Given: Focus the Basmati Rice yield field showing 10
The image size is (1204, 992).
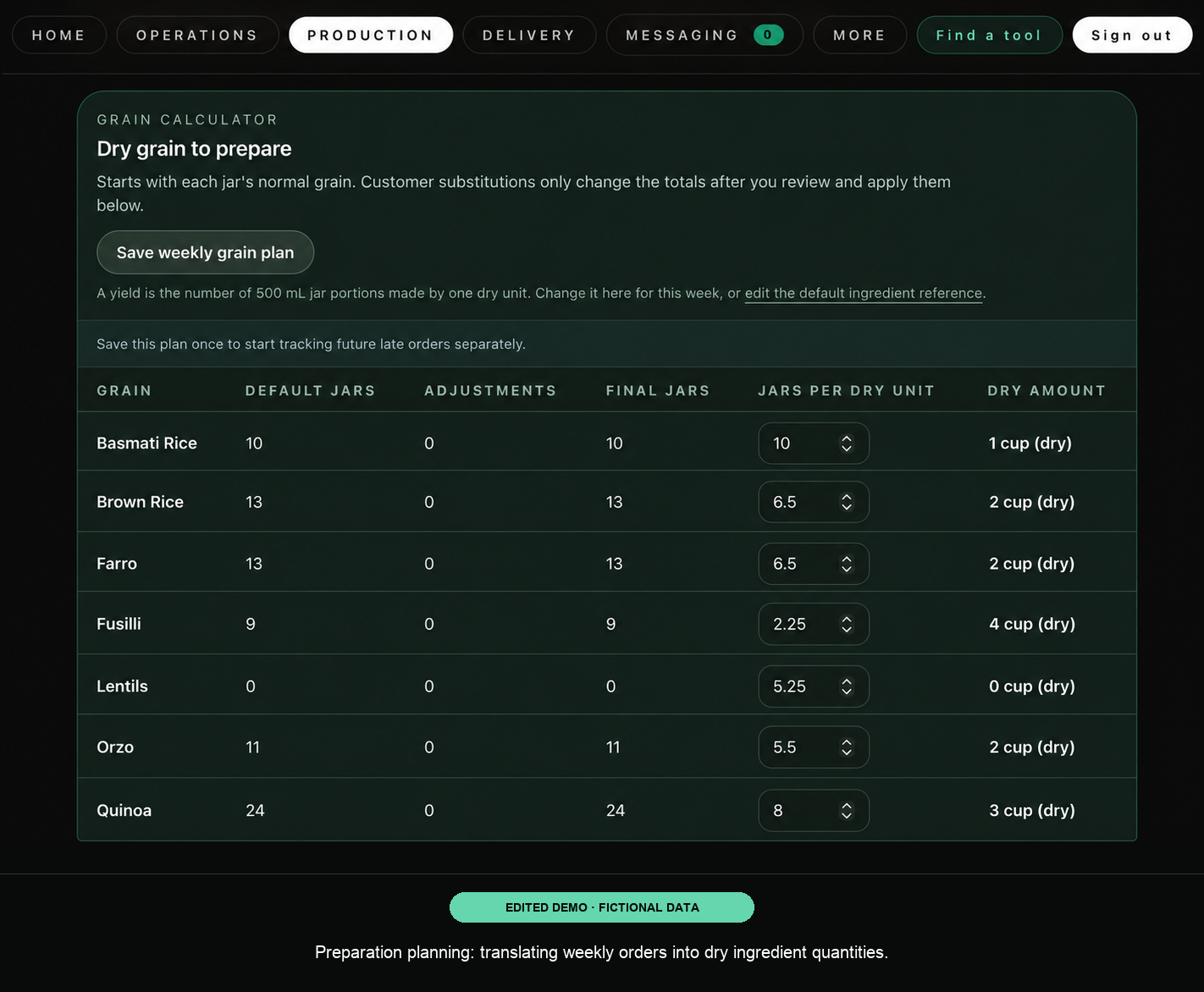Looking at the screenshot, I should [x=814, y=444].
